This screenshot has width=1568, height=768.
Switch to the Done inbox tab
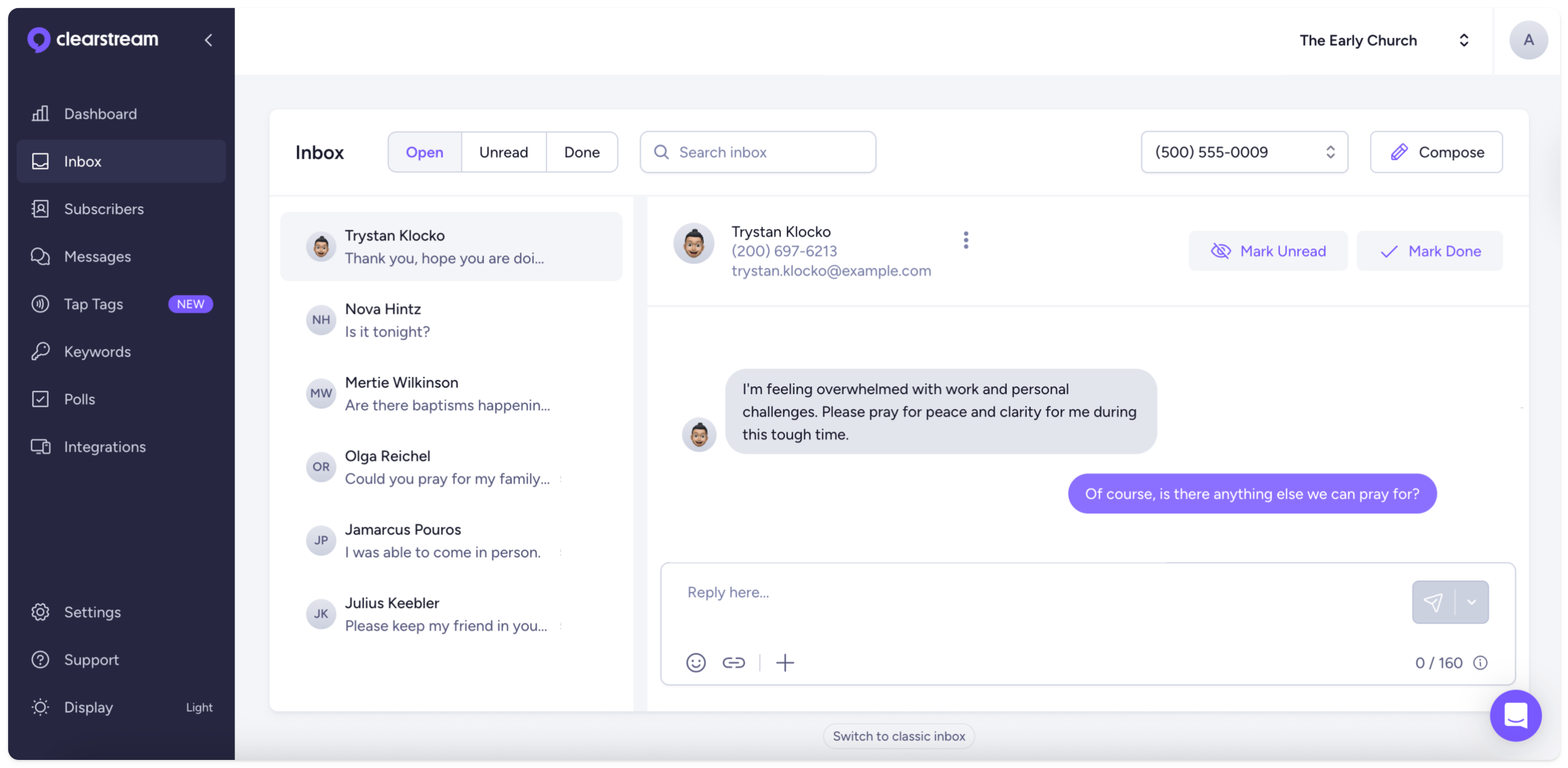[x=581, y=152]
